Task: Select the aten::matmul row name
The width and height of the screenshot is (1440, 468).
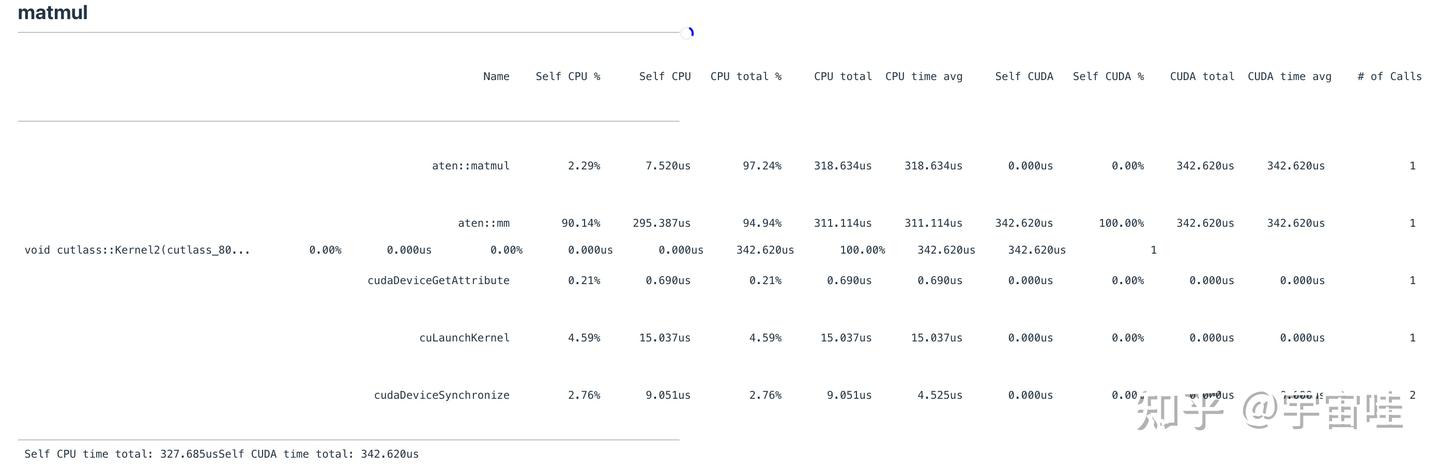Action: click(471, 166)
